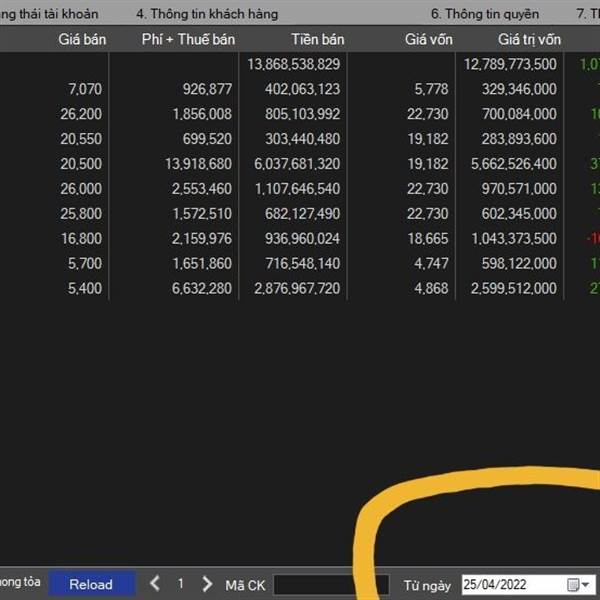Select Giá trị vốn cell 602,345,000
This screenshot has width=600, height=600.
(x=519, y=214)
